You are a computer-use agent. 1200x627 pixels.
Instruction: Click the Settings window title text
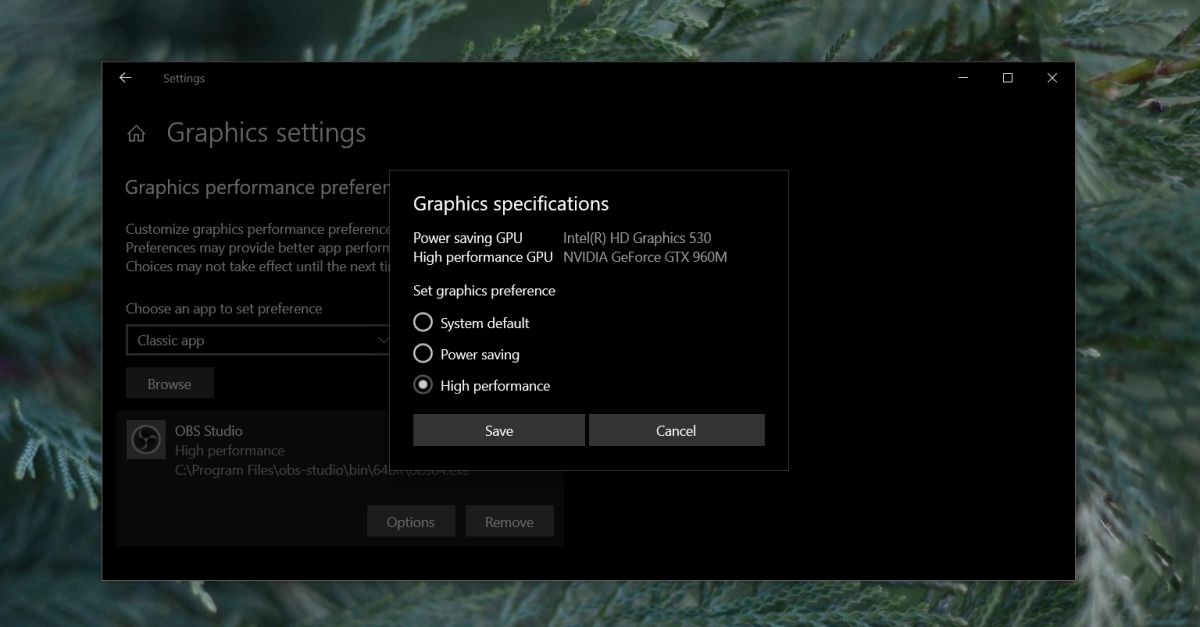[184, 78]
